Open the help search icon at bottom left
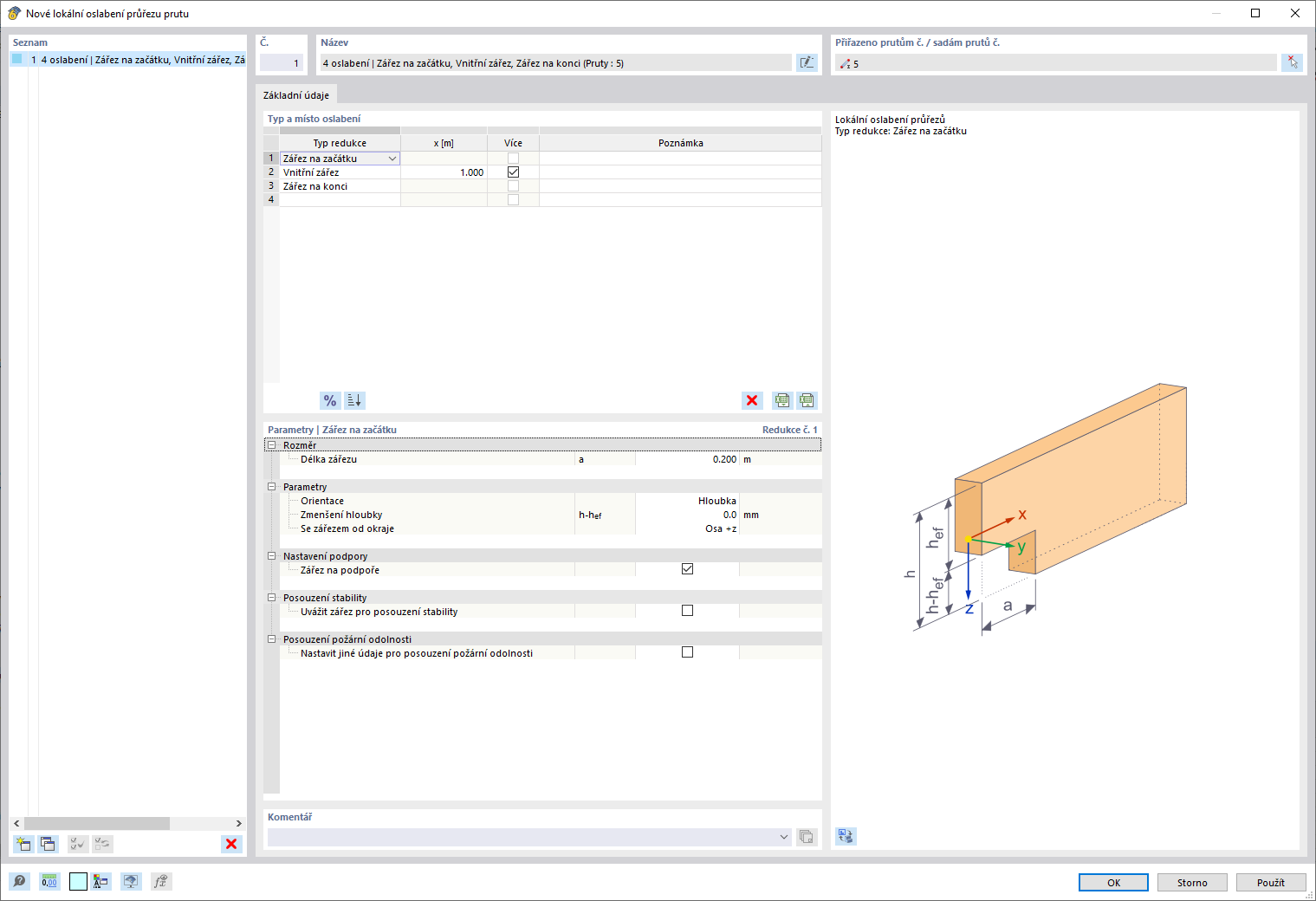Screen dimensions: 1316x901 [x=19, y=882]
